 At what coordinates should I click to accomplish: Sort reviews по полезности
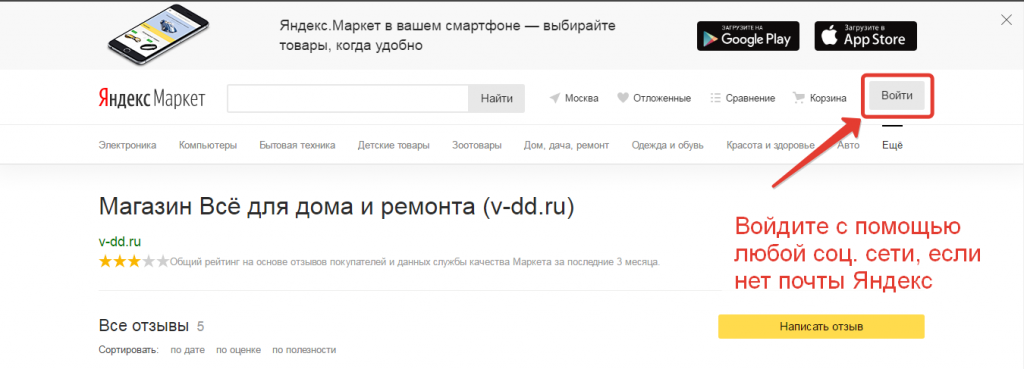pos(304,350)
